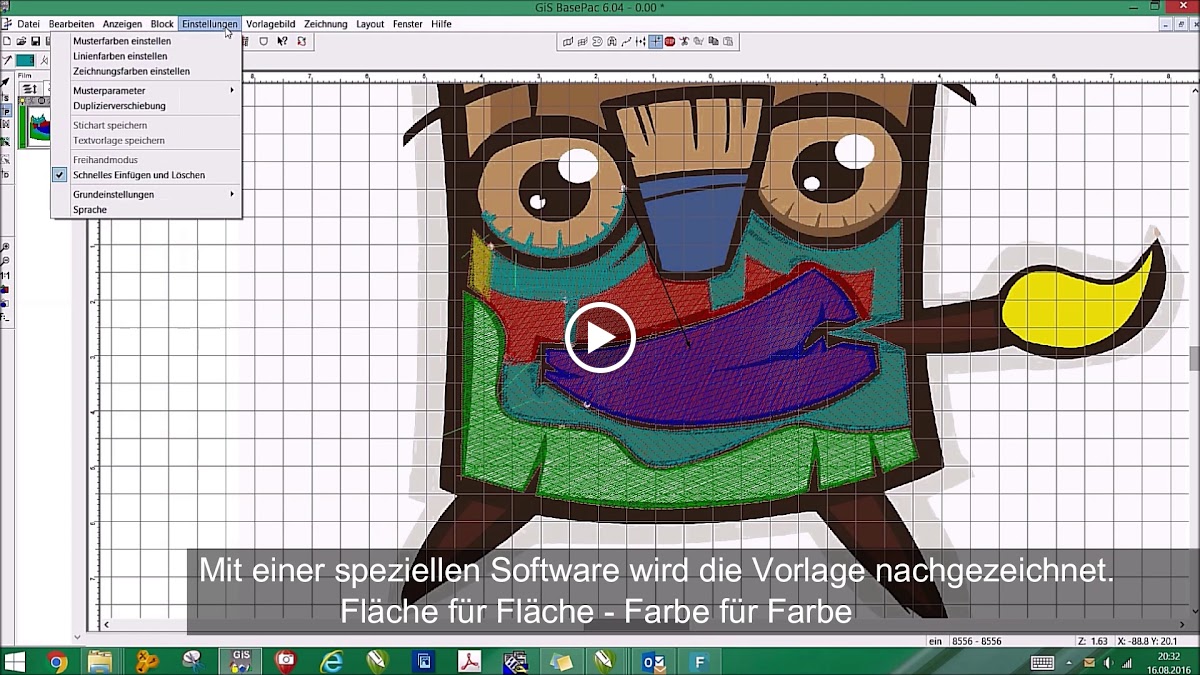Click the paste clipboard icon in center toolbar
This screenshot has width=1200, height=675.
pyautogui.click(x=728, y=42)
